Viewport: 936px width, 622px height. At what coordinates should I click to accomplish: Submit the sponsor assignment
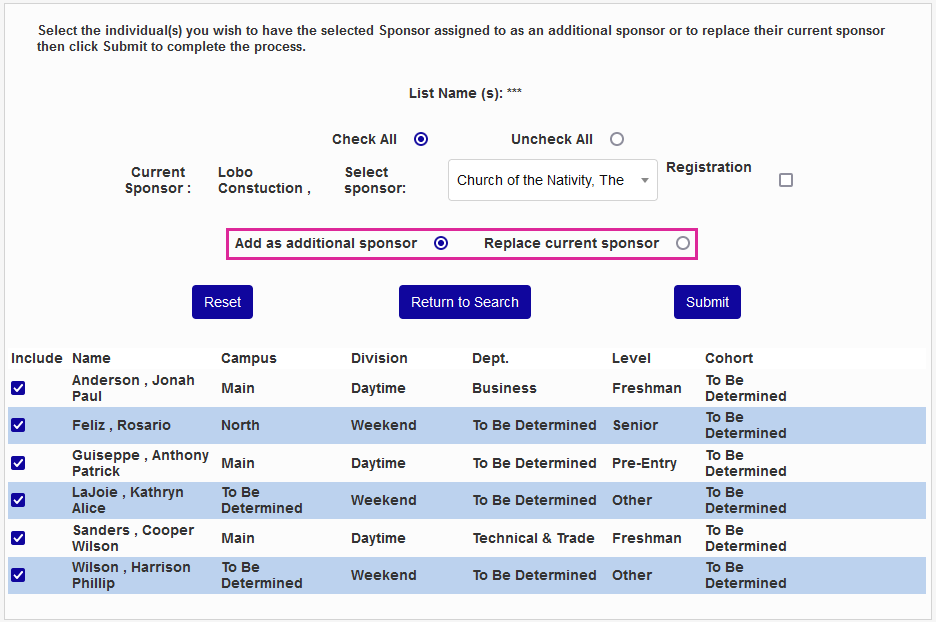coord(707,302)
